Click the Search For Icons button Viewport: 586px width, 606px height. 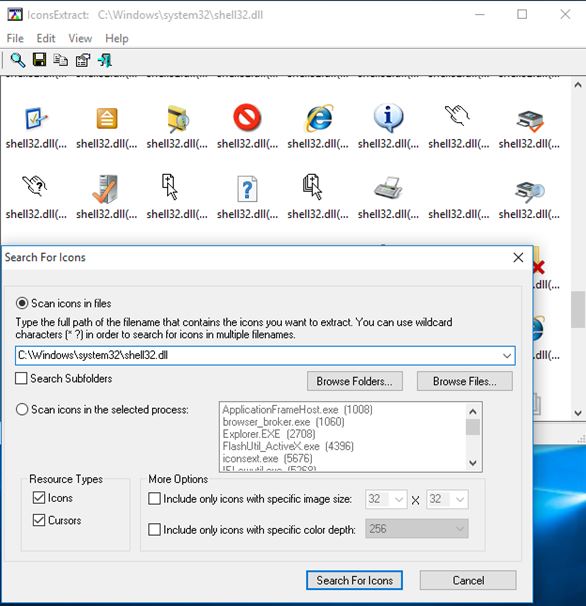(354, 580)
